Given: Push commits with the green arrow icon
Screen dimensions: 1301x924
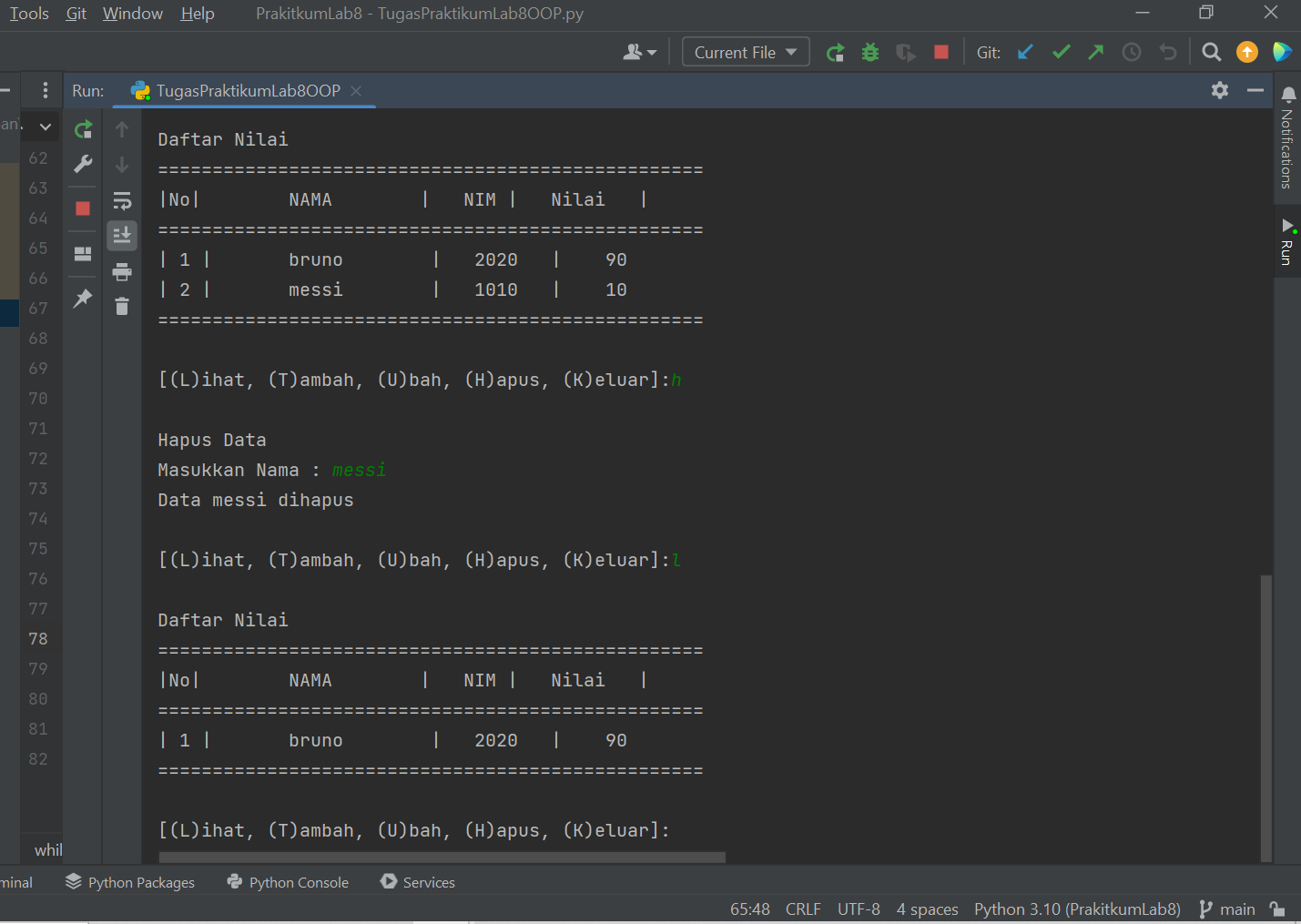Looking at the screenshot, I should coord(1095,52).
